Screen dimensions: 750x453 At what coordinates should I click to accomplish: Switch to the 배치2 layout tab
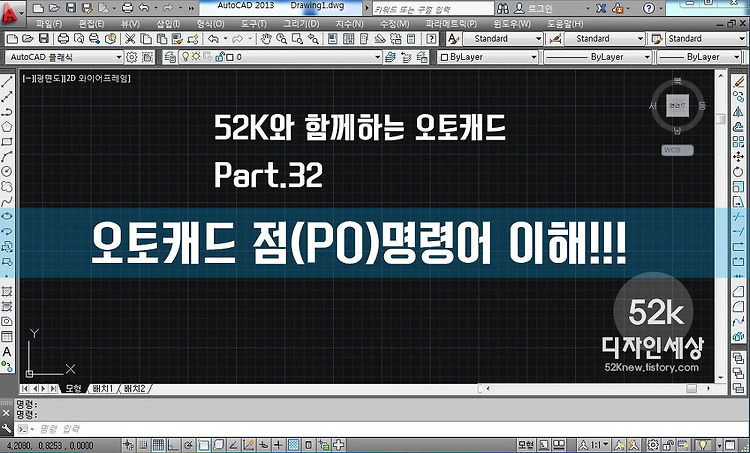pyautogui.click(x=134, y=388)
